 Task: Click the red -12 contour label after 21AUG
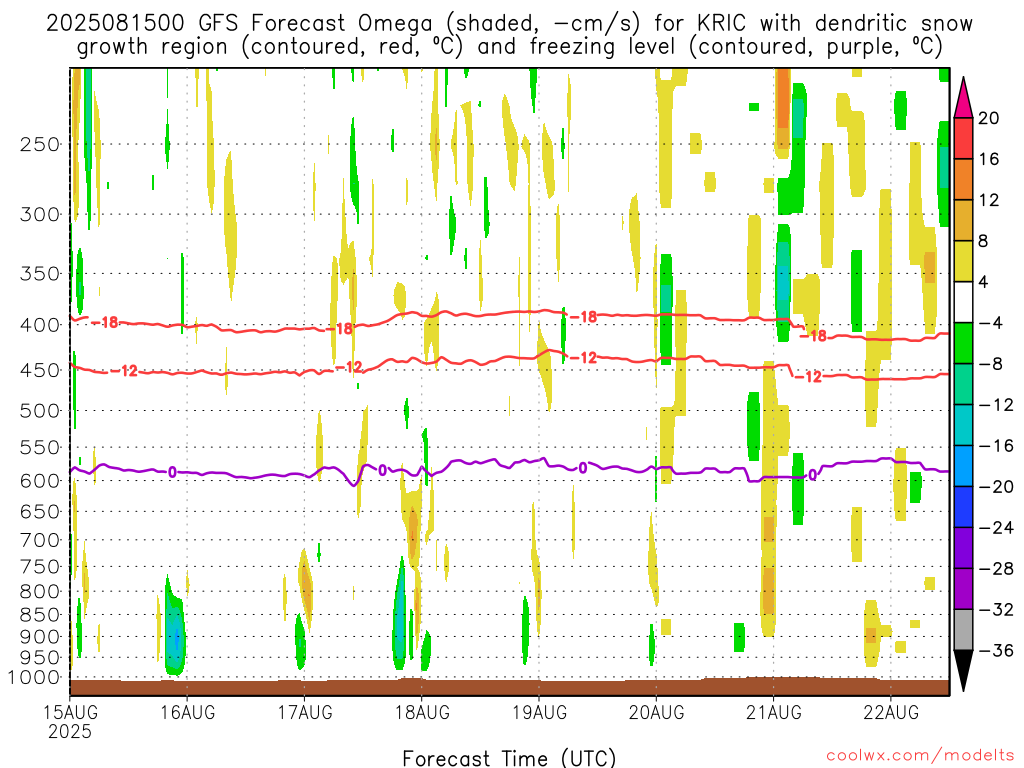coord(808,377)
